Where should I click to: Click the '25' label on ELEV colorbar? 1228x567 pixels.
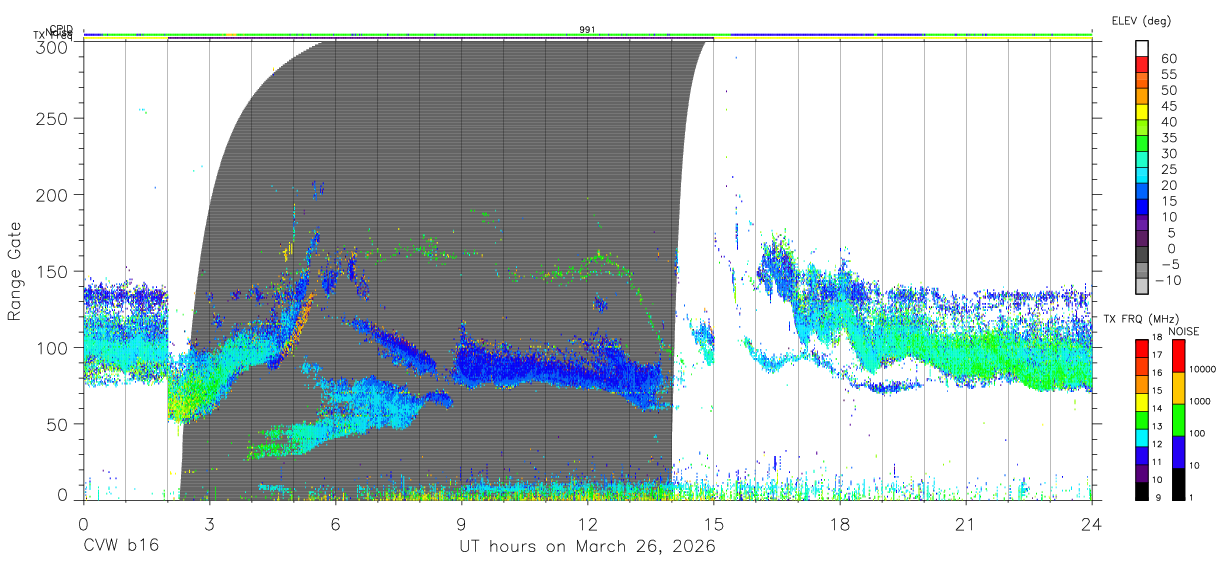[1168, 169]
